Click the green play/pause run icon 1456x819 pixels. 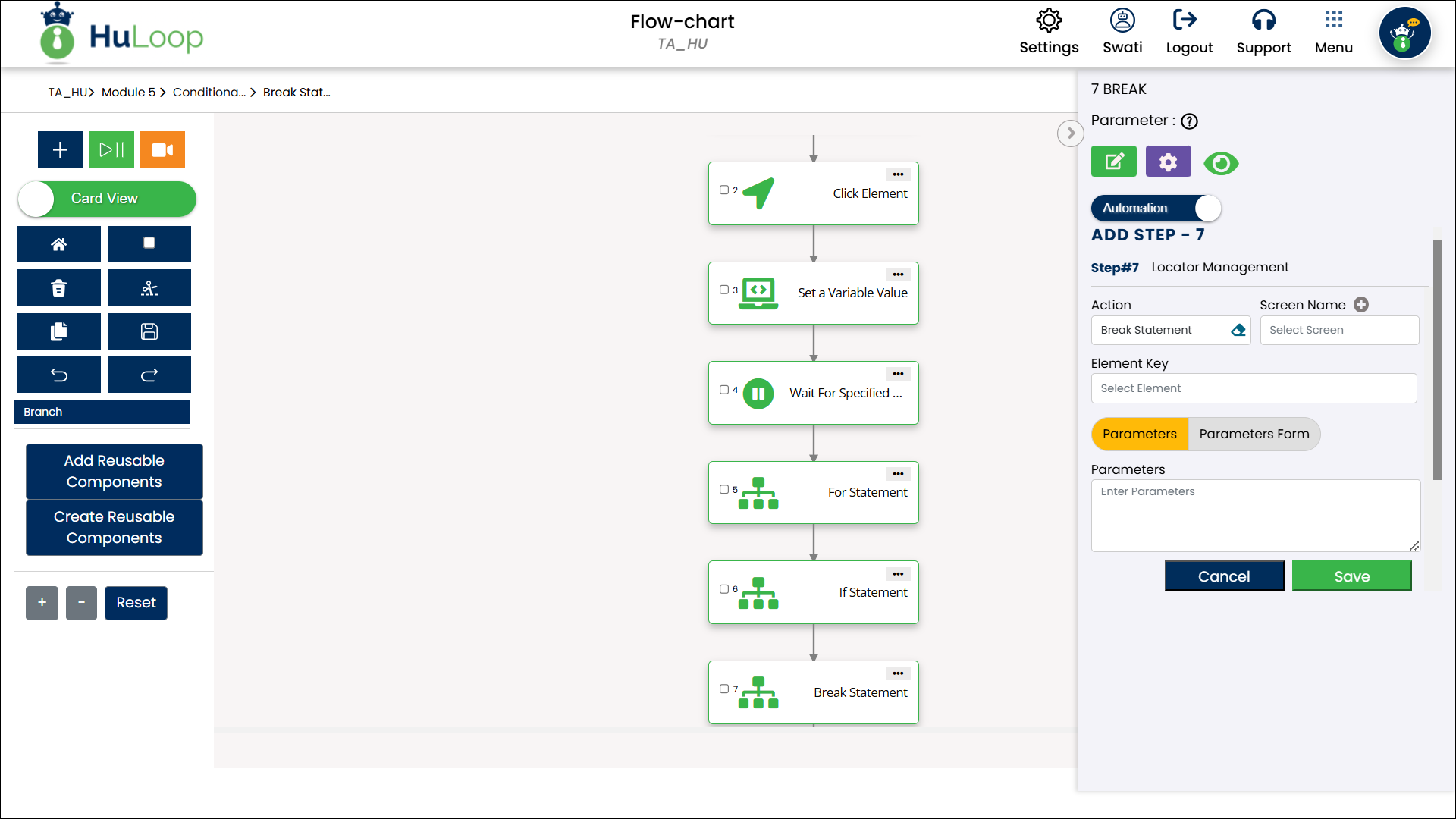[111, 149]
